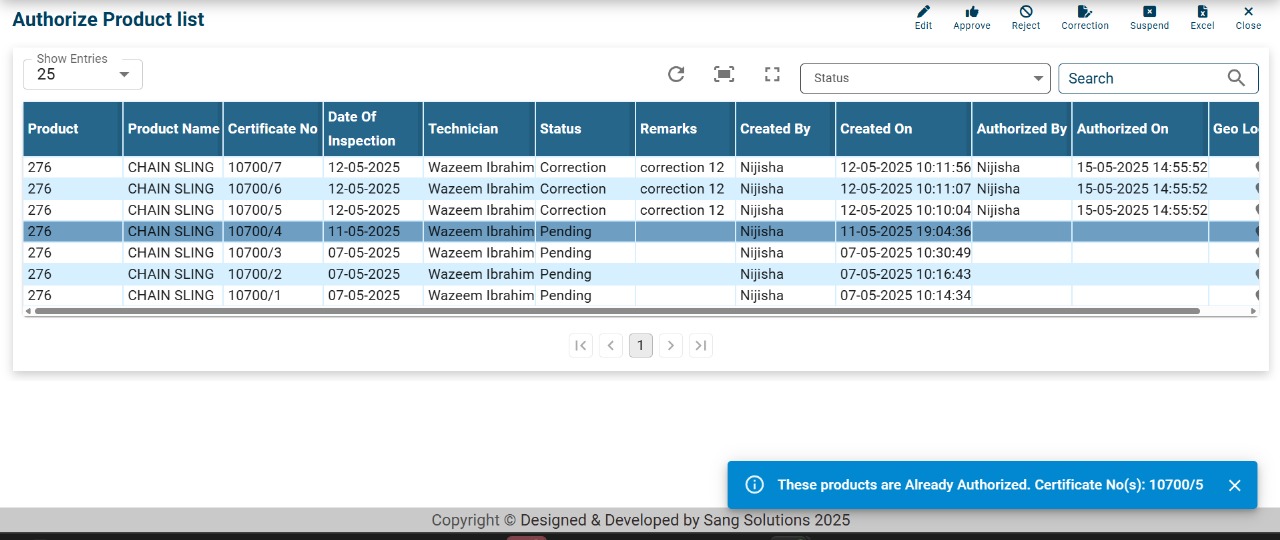The height and width of the screenshot is (540, 1280).
Task: Sort by Created On column header
Action: (x=876, y=129)
